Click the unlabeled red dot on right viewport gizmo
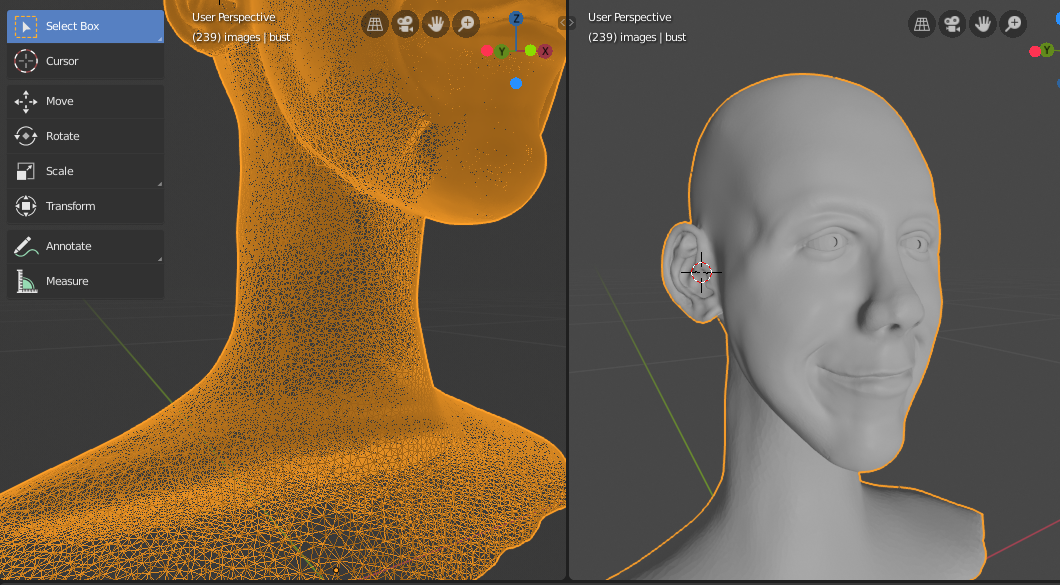 pyautogui.click(x=1034, y=51)
